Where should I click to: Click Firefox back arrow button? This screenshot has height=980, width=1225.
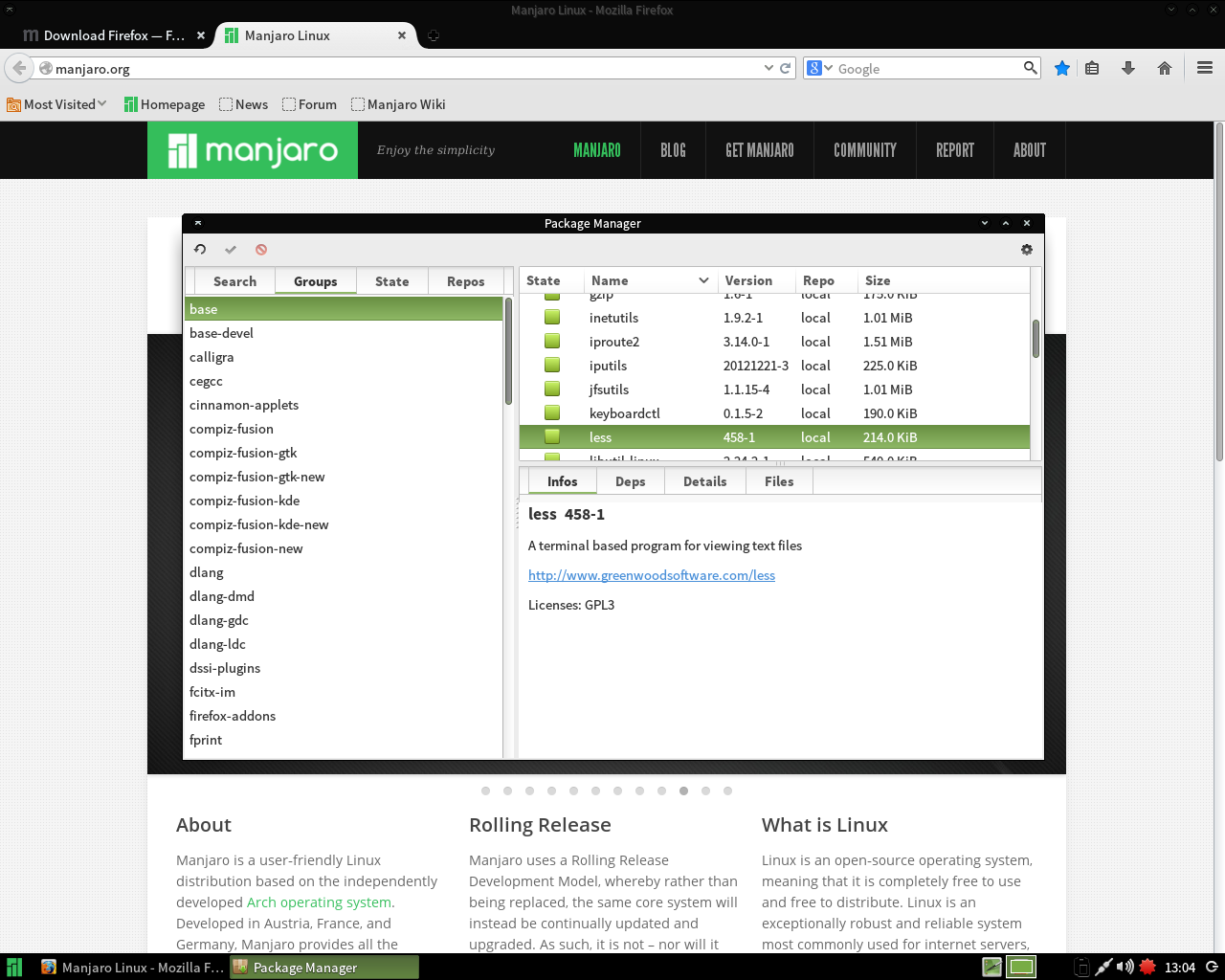[x=19, y=68]
